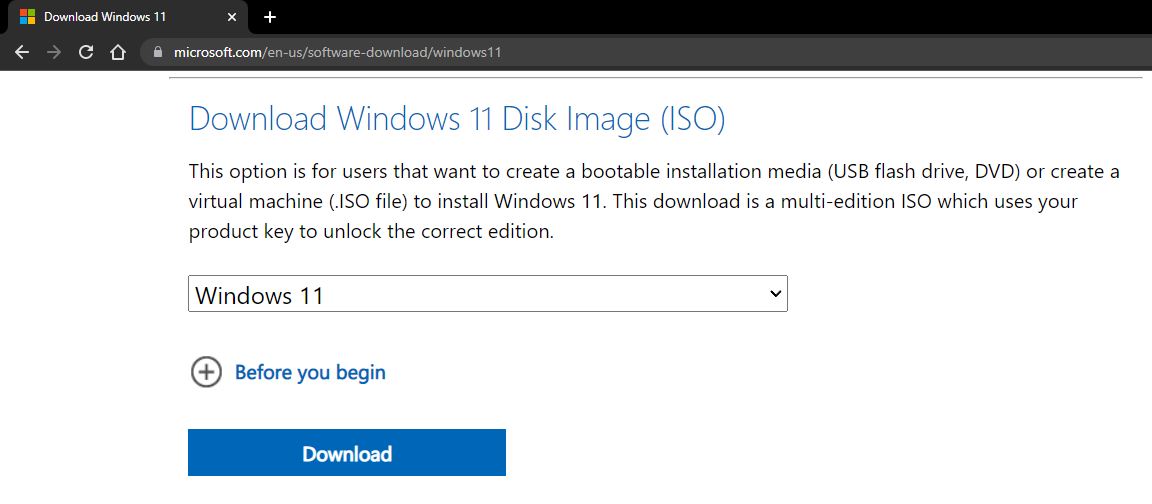
Task: Go back with the browser back arrow
Action: tap(22, 52)
